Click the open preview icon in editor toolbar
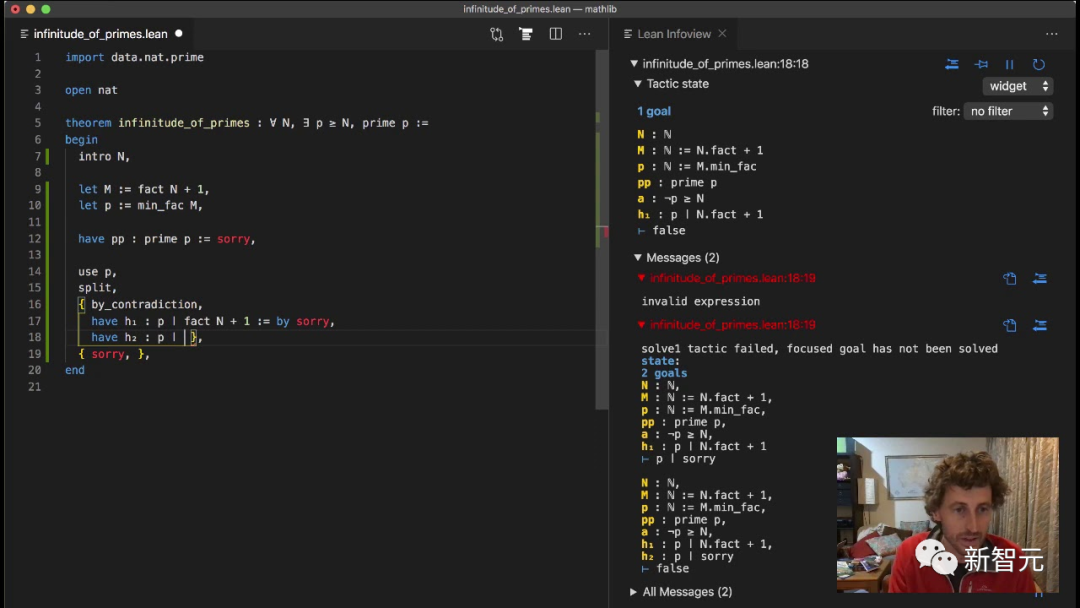 [526, 34]
